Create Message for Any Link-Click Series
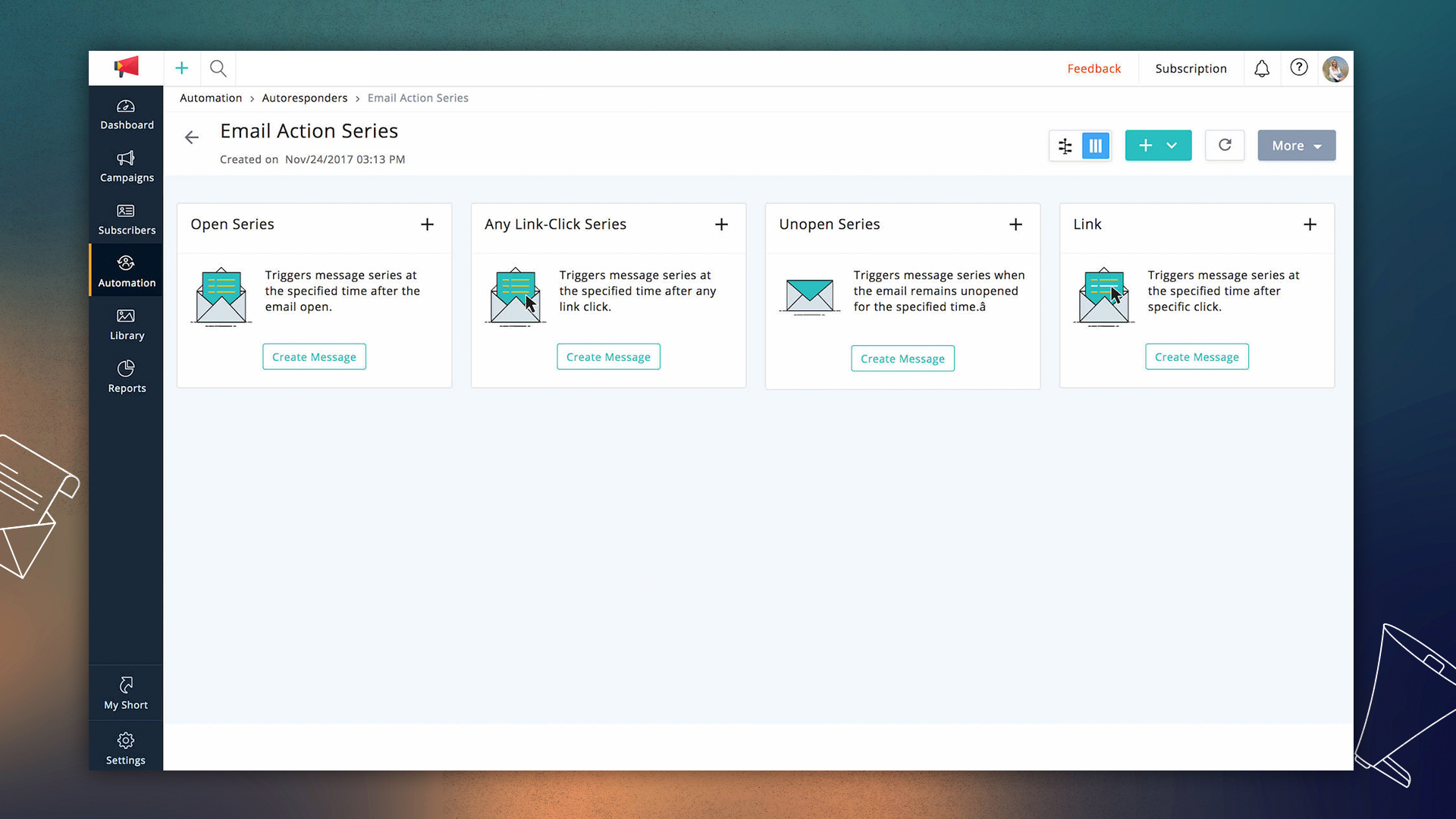 (608, 356)
